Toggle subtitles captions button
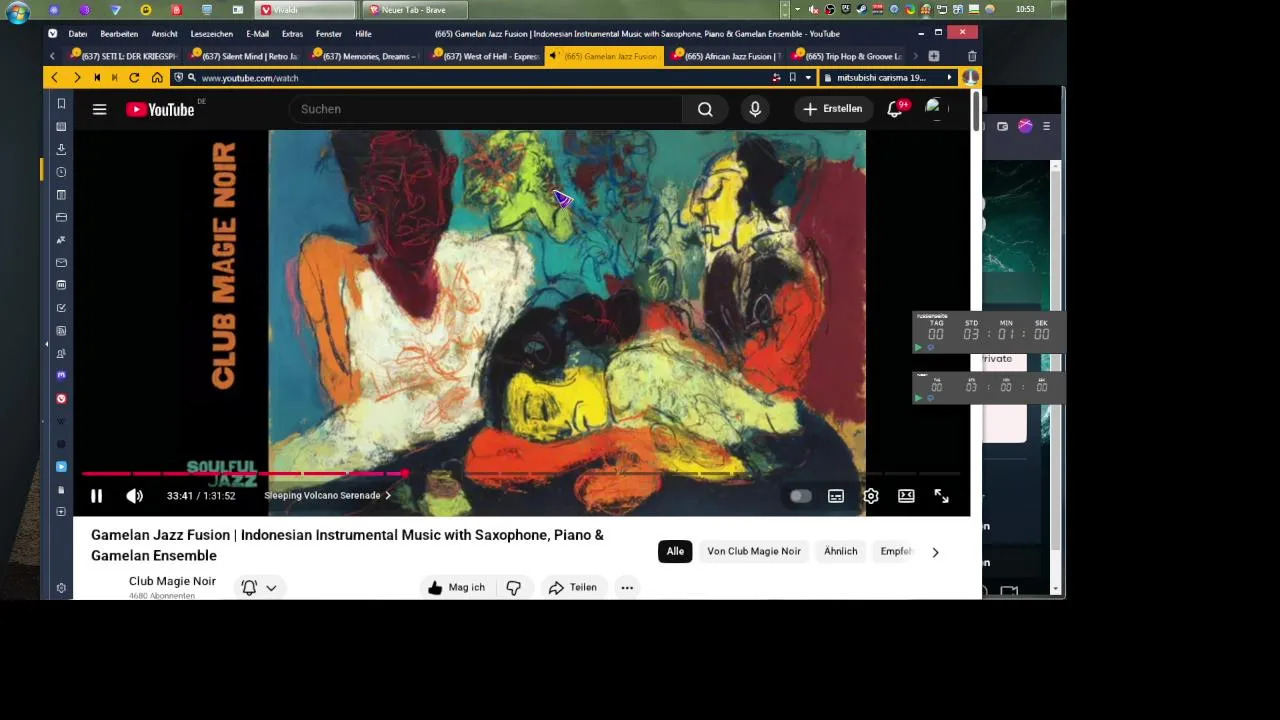Image resolution: width=1280 pixels, height=720 pixels. (836, 496)
